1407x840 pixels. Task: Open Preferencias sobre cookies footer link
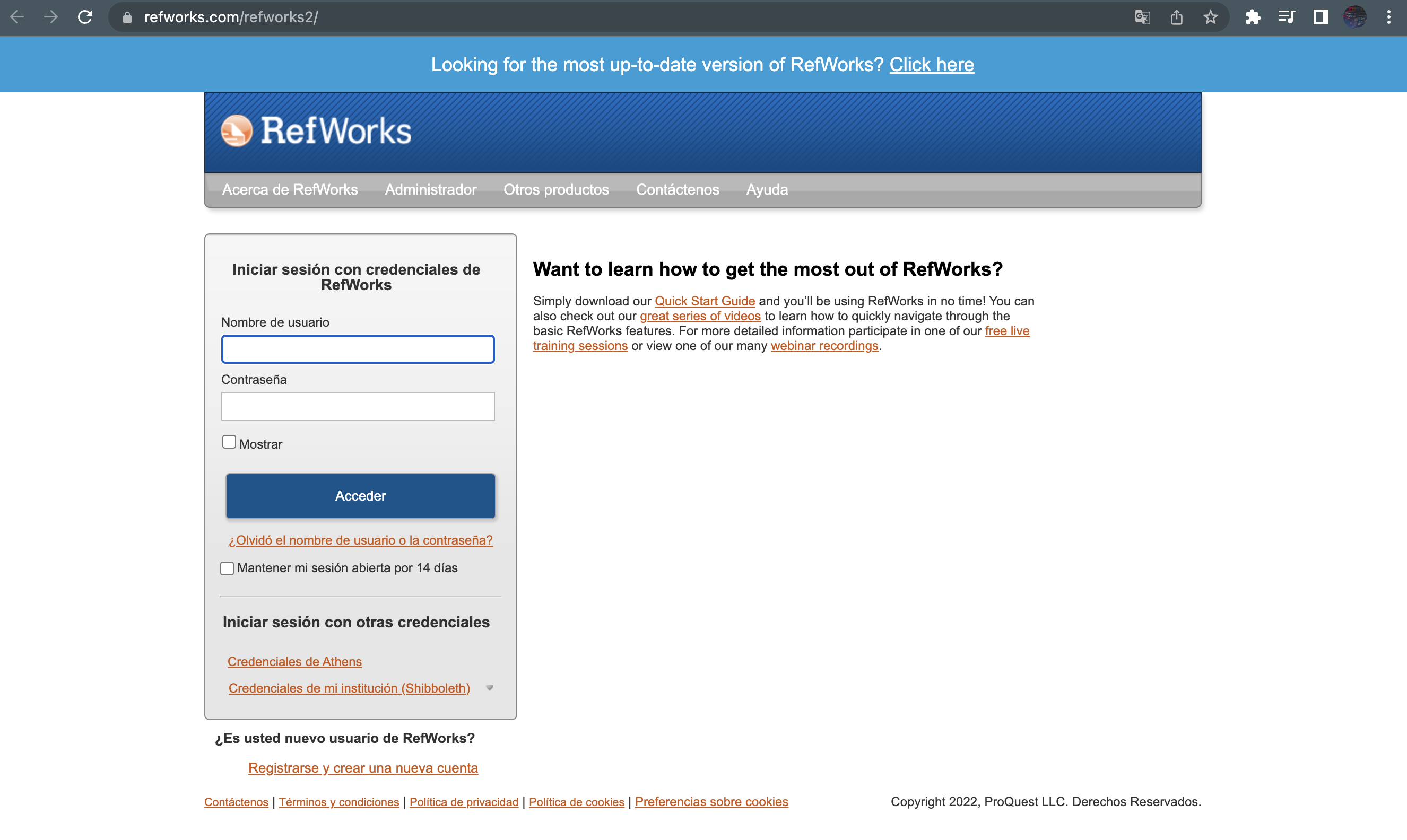[711, 802]
